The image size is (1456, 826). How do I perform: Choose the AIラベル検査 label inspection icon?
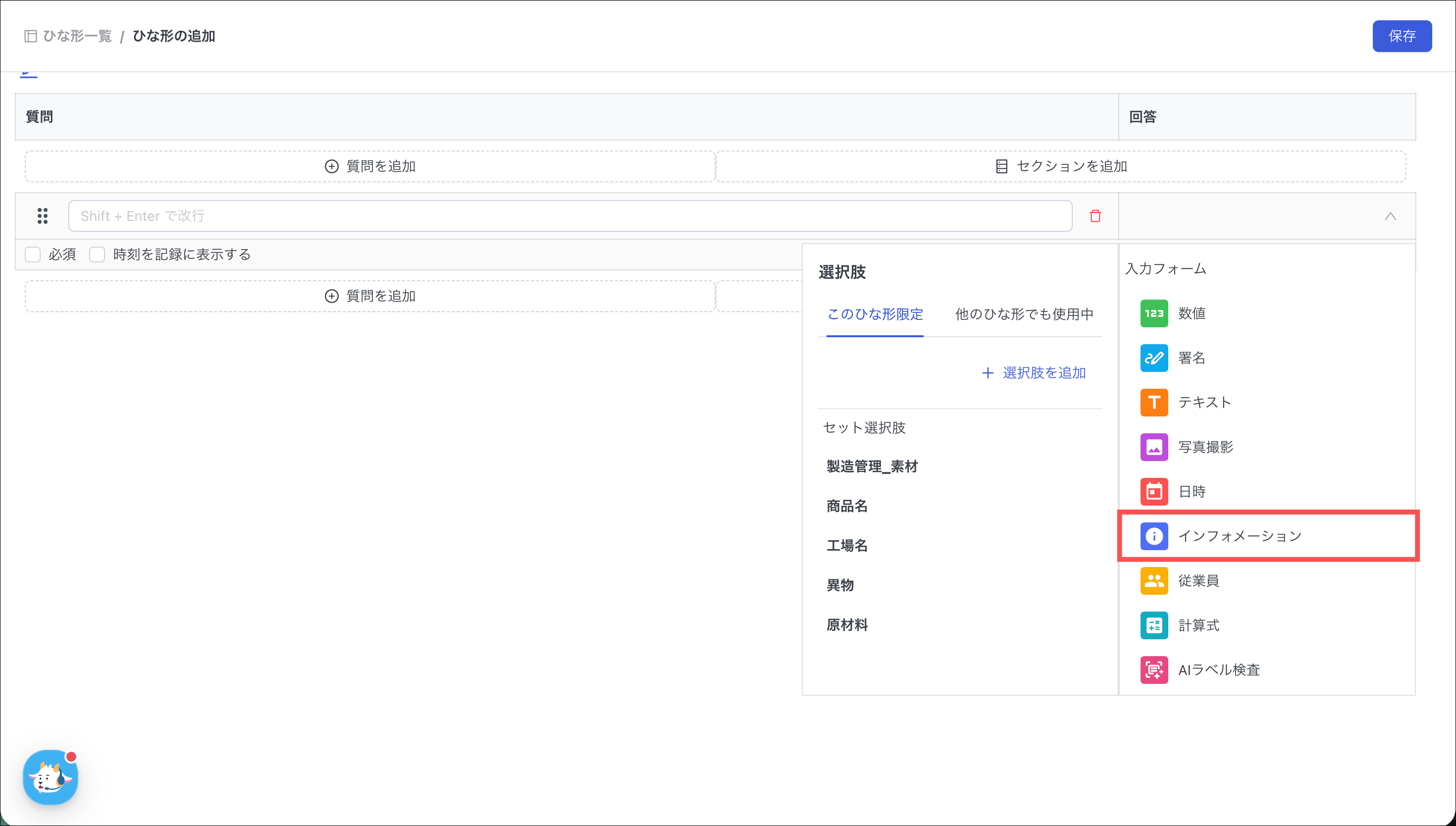coord(1154,670)
